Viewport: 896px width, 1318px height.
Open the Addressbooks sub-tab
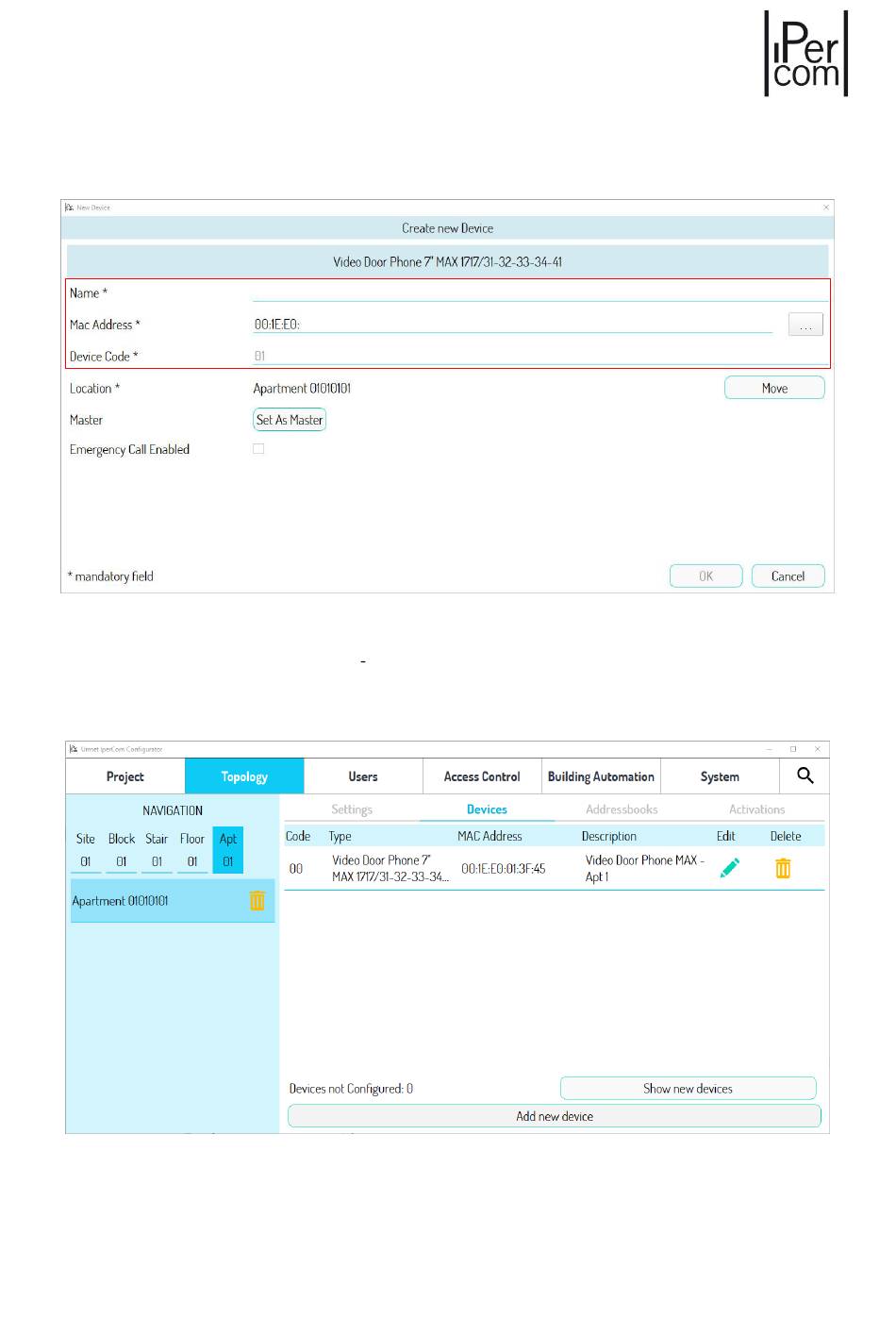coord(622,809)
